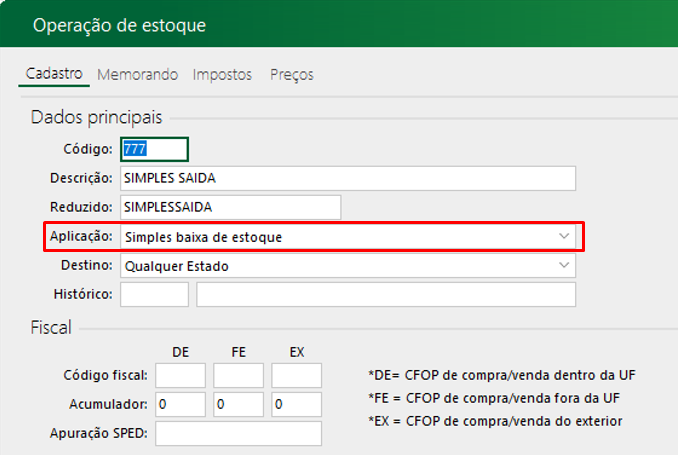Click the Apuração SPED field

(238, 433)
